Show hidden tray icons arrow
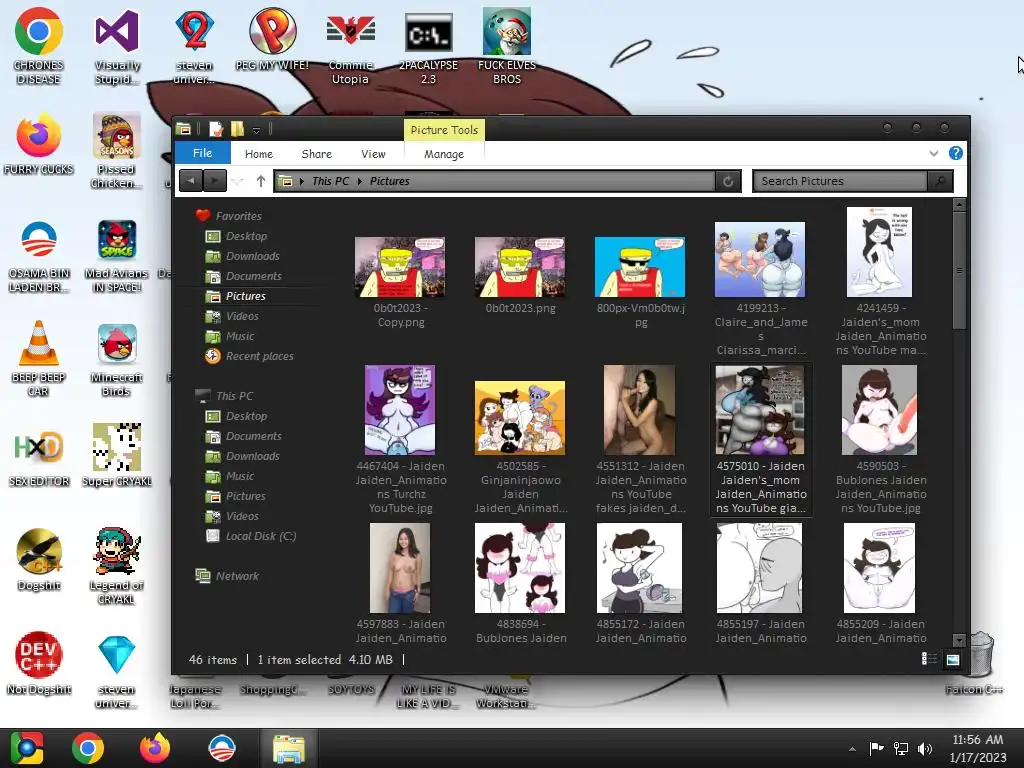Viewport: 1024px width, 768px height. point(852,749)
